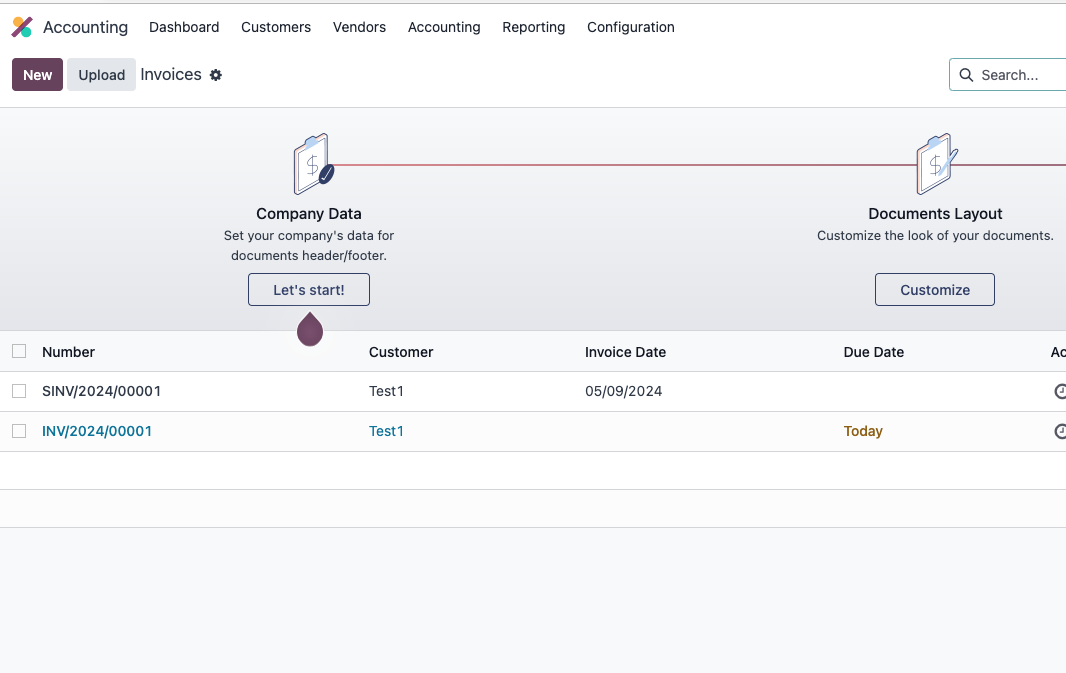
Task: Toggle the select-all invoices checkbox
Action: point(19,351)
